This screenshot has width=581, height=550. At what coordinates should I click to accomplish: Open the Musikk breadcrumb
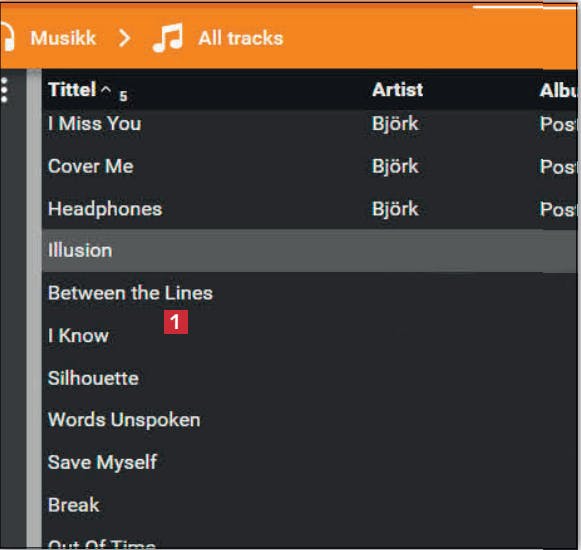63,38
